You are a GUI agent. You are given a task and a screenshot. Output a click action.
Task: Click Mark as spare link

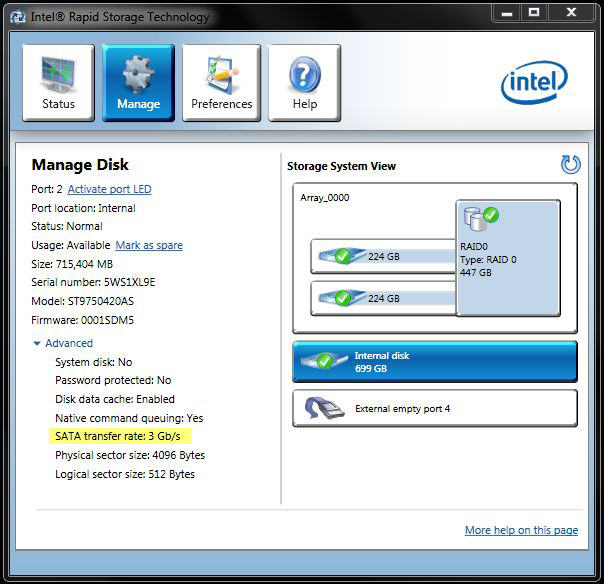tap(149, 245)
